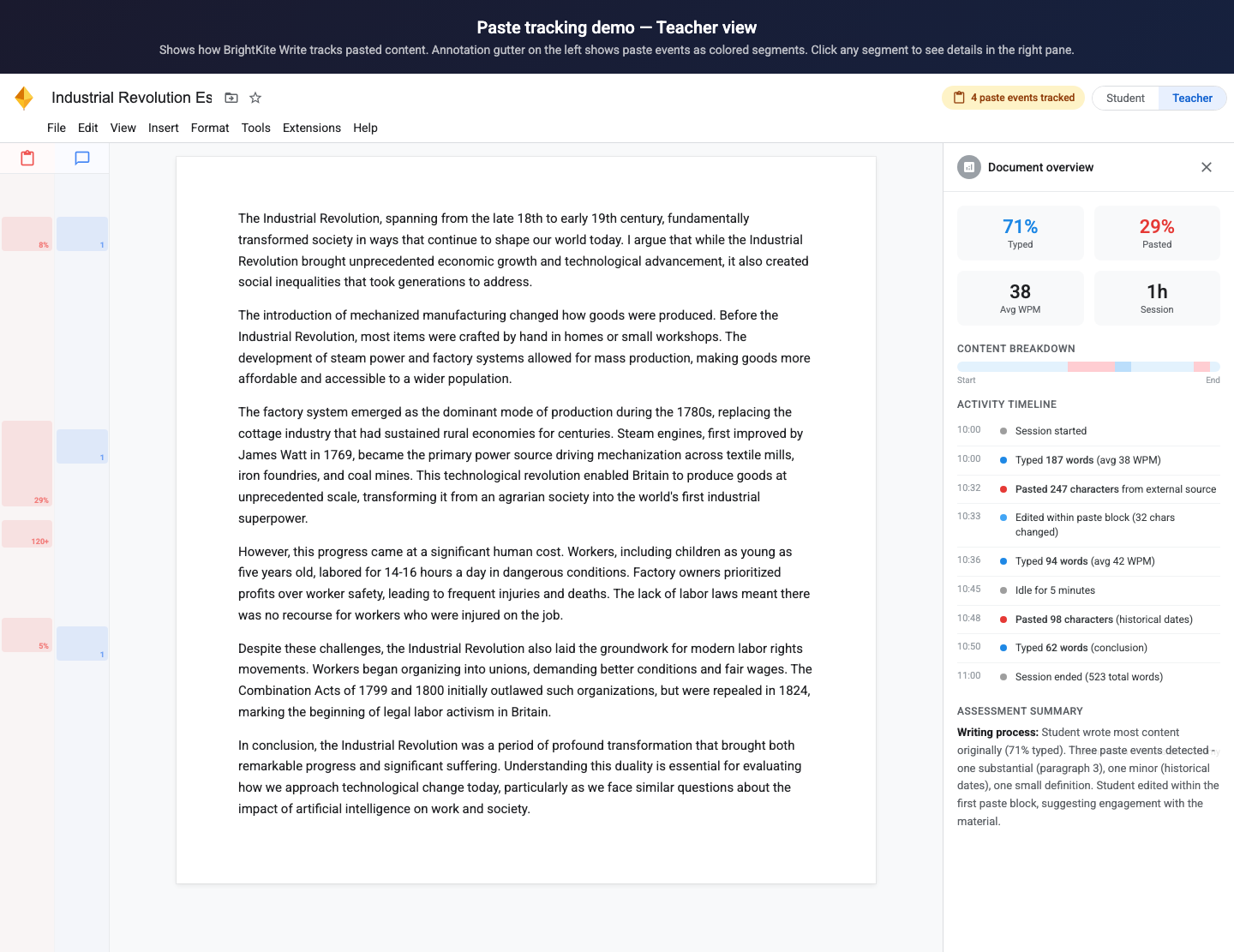
Task: Switch to Student view
Action: (x=1124, y=98)
